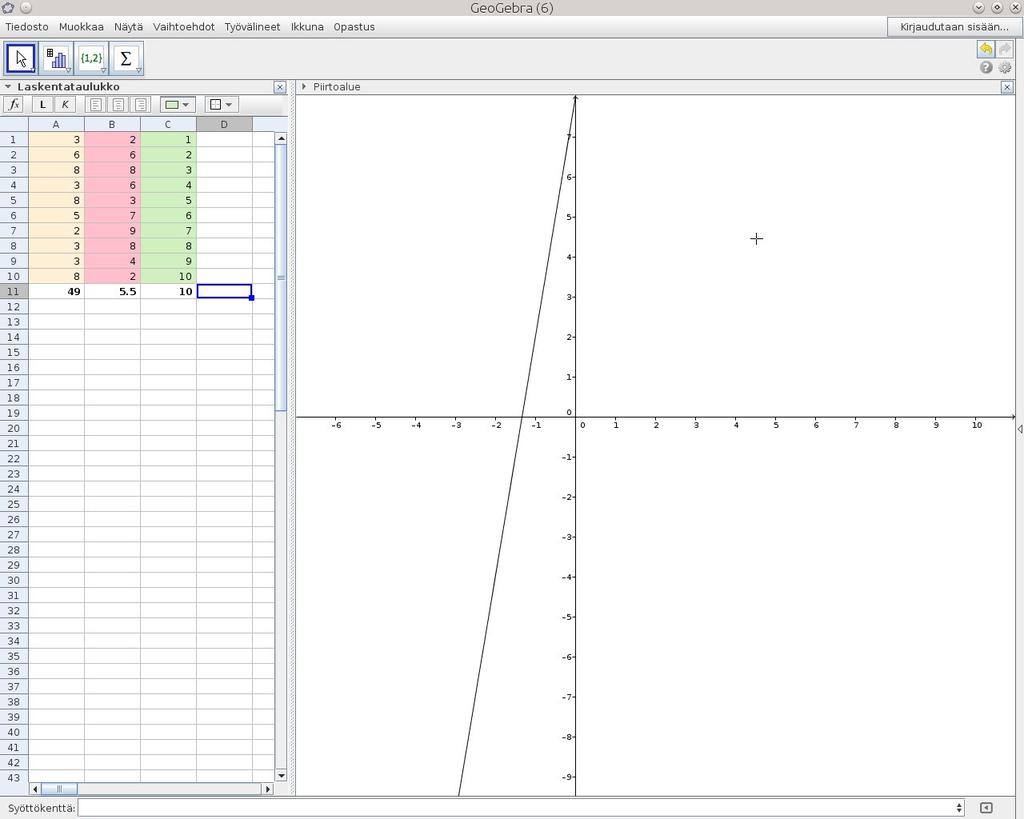
Task: Open the Muokkaa menu
Action: [x=81, y=27]
